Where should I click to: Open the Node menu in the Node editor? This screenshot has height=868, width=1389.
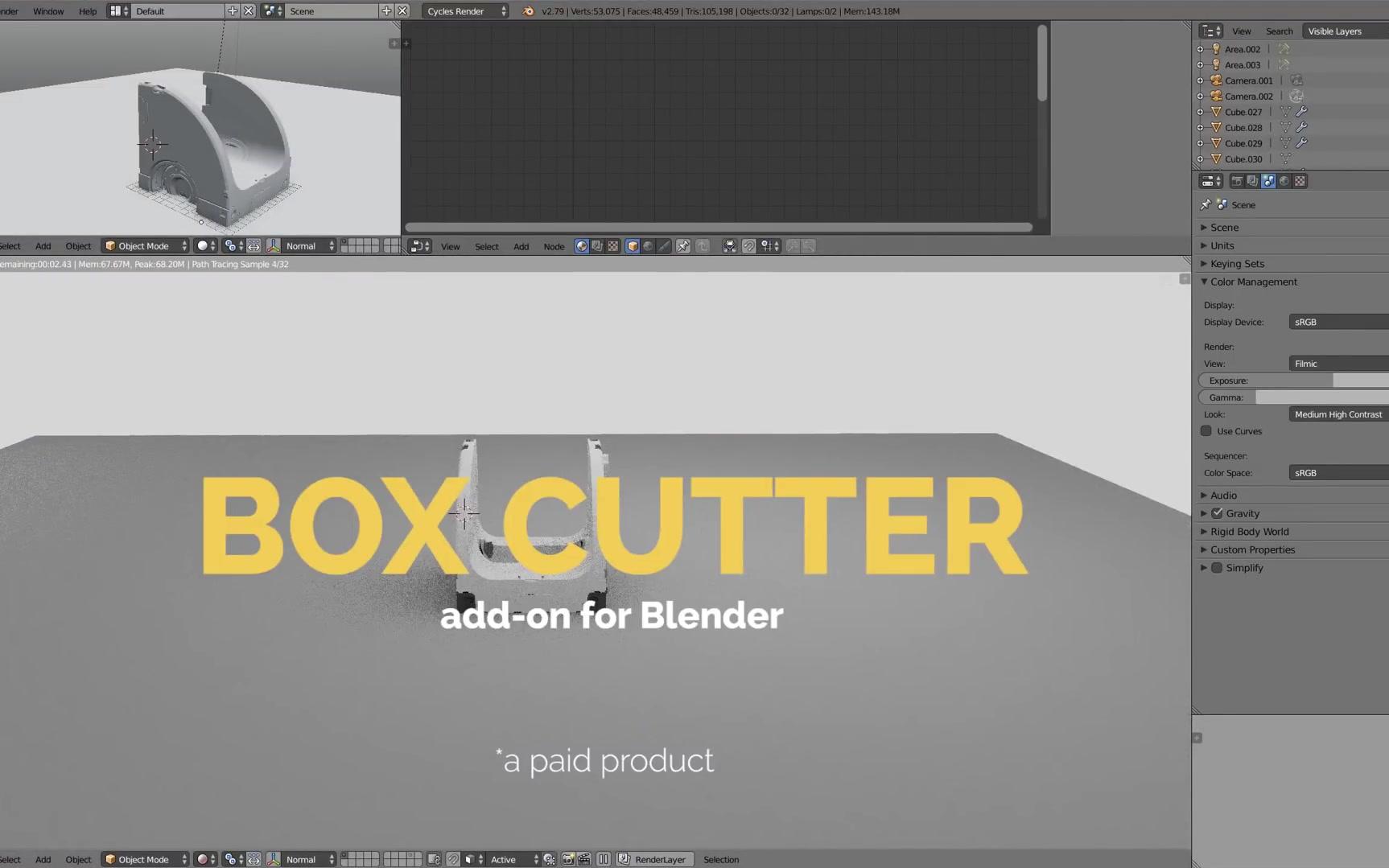coord(554,246)
